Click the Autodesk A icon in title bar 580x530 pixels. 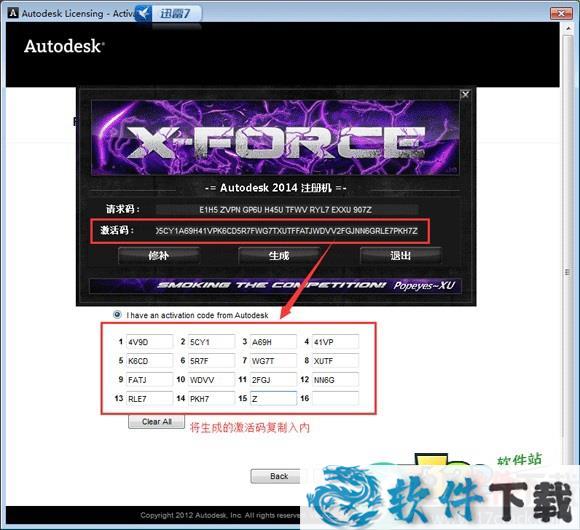tap(13, 13)
